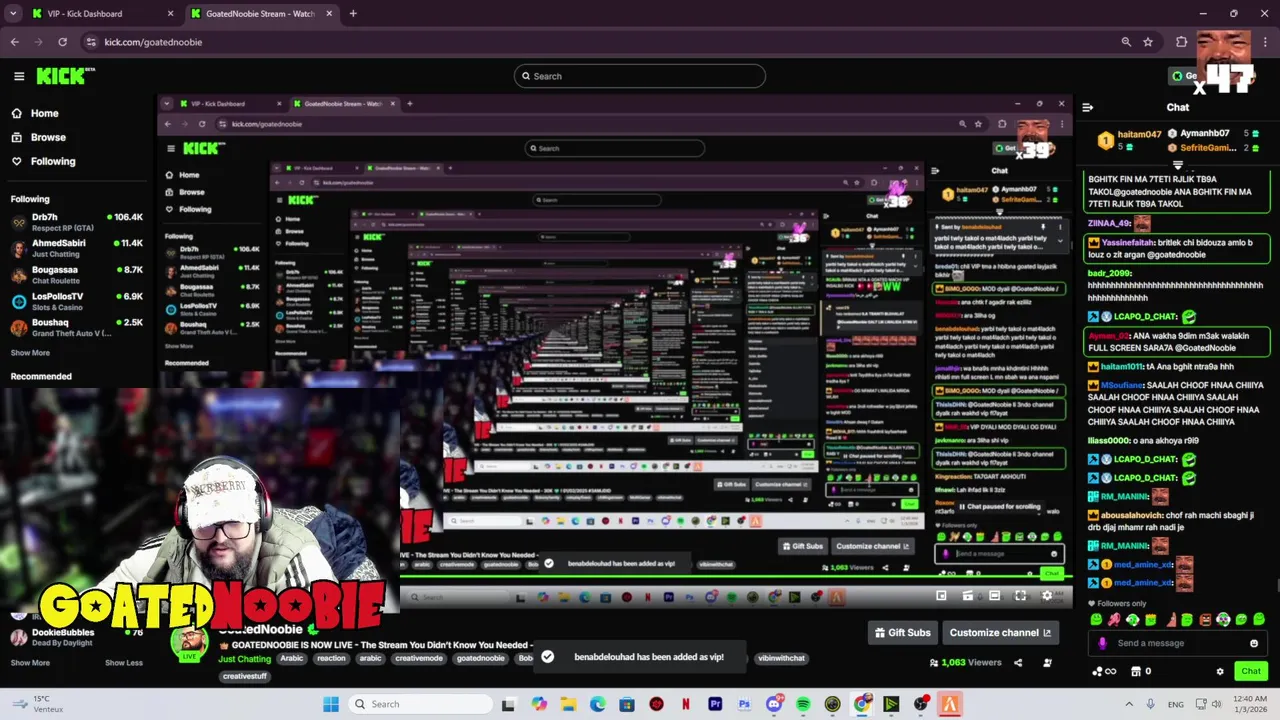Open a new browser tab
The image size is (1280, 720).
tap(353, 14)
